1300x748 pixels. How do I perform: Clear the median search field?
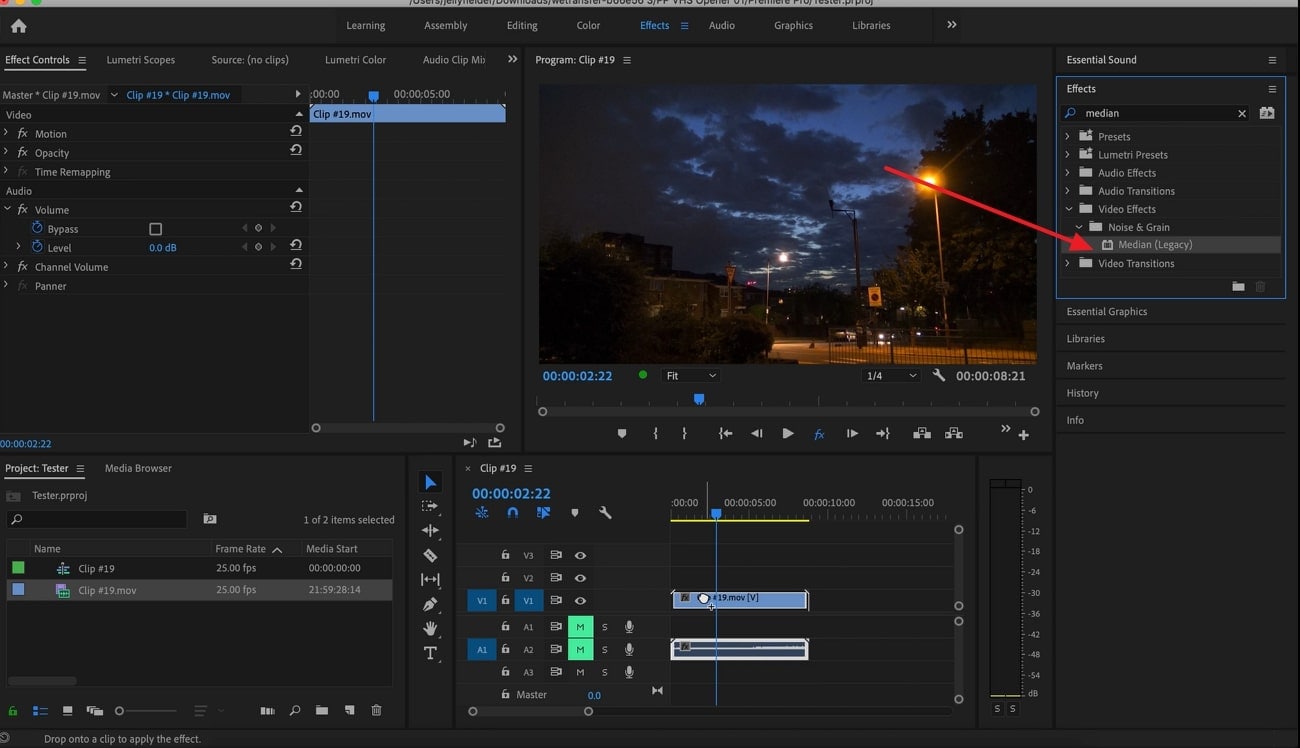pyautogui.click(x=1242, y=114)
